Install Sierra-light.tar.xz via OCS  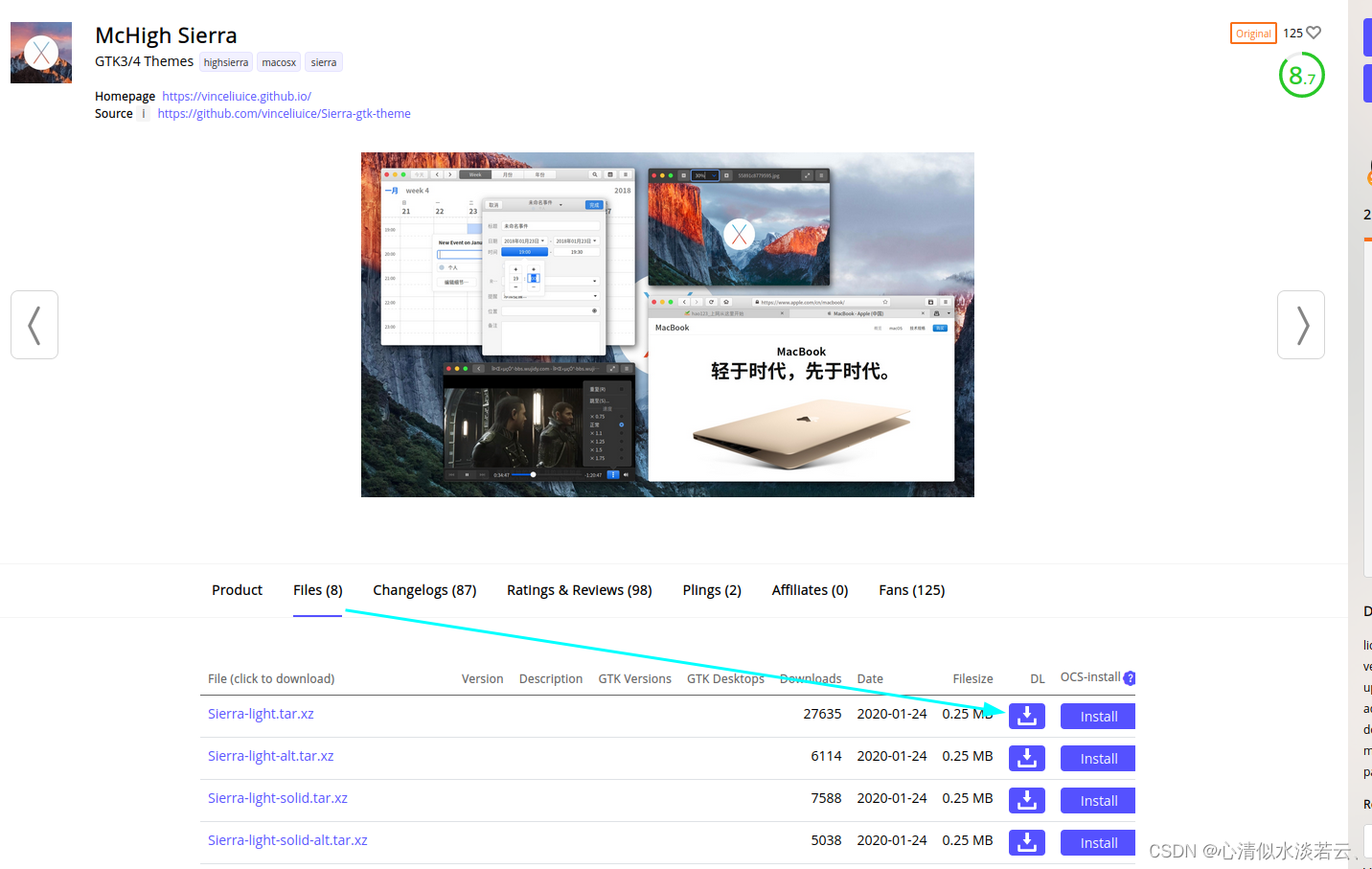[1098, 717]
